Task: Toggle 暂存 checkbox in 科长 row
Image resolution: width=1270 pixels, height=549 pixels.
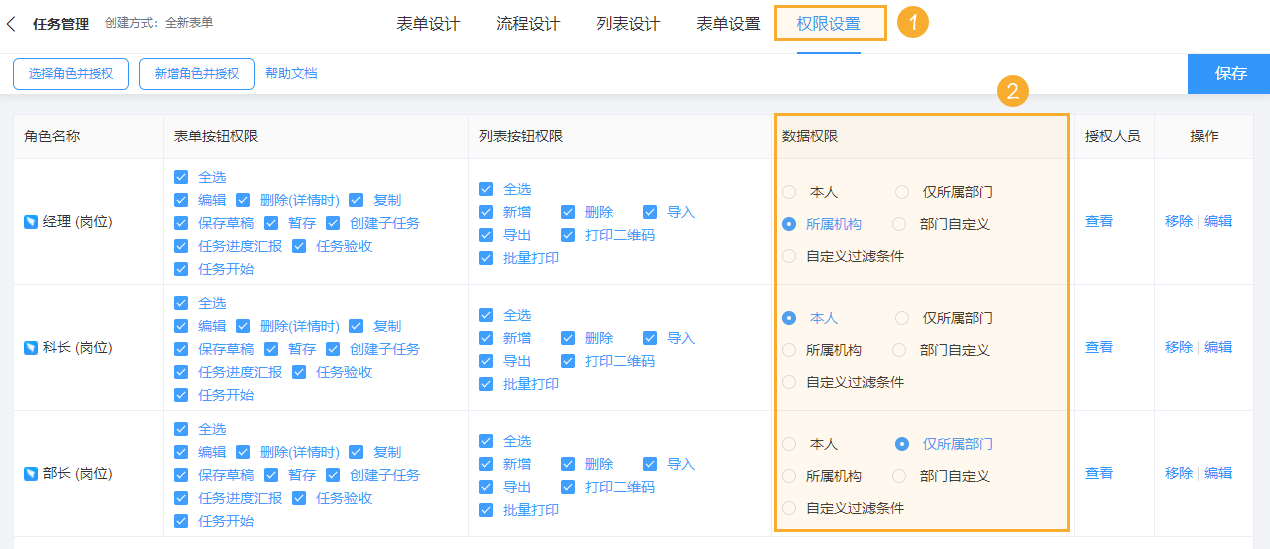Action: (x=271, y=349)
